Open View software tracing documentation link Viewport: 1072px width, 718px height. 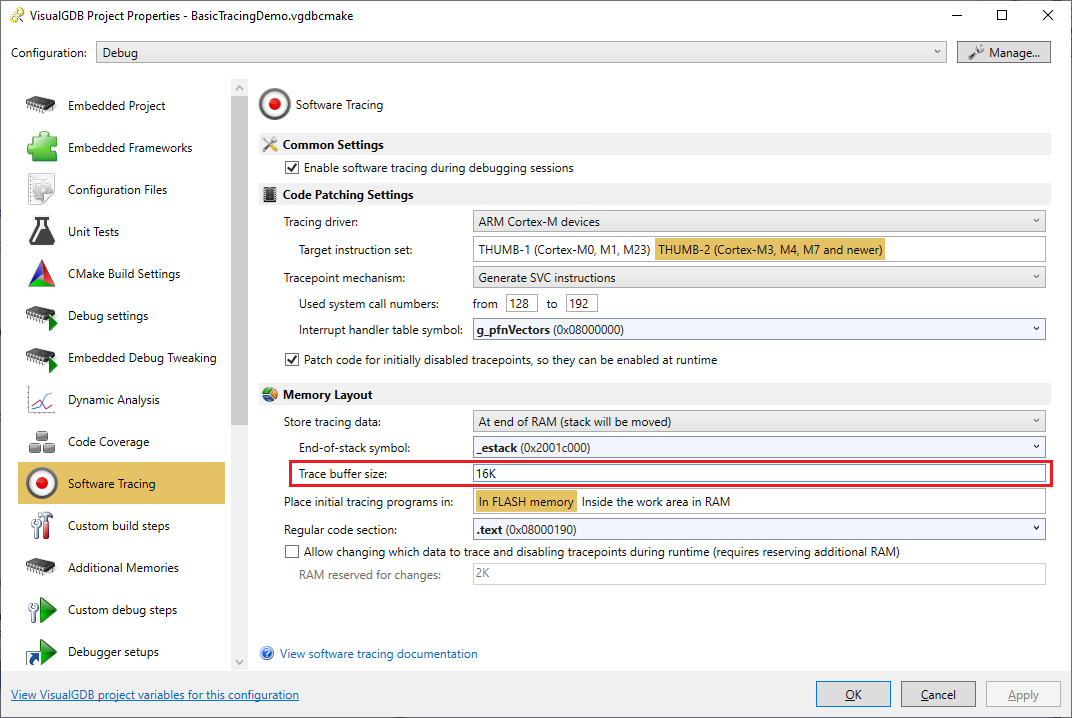click(378, 654)
